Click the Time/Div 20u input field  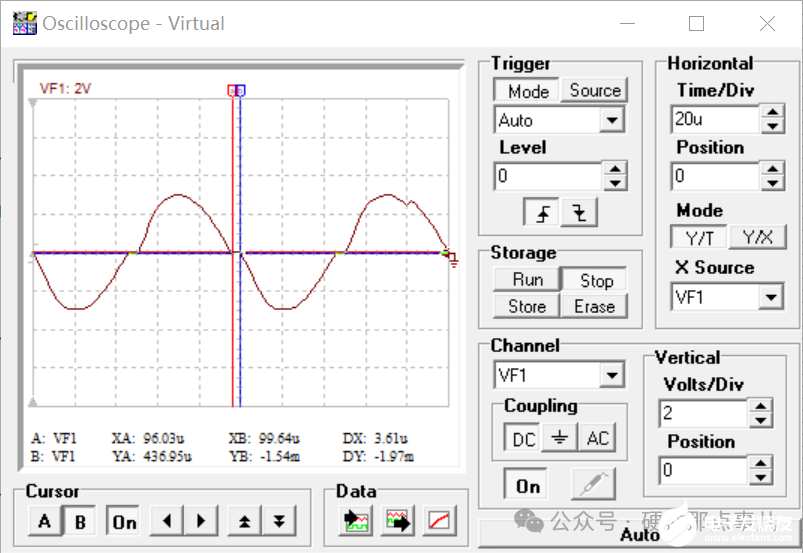coord(715,119)
